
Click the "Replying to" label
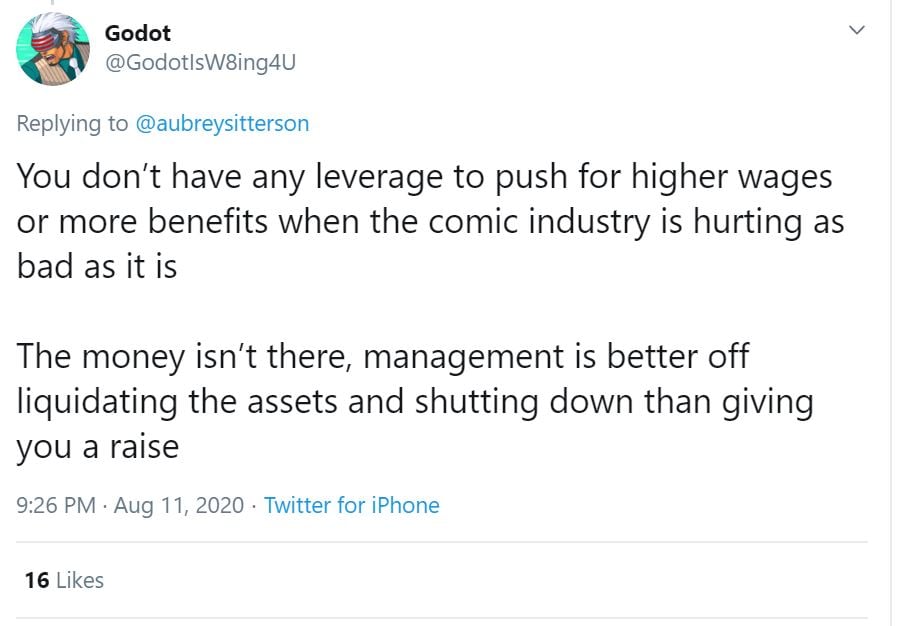73,124
